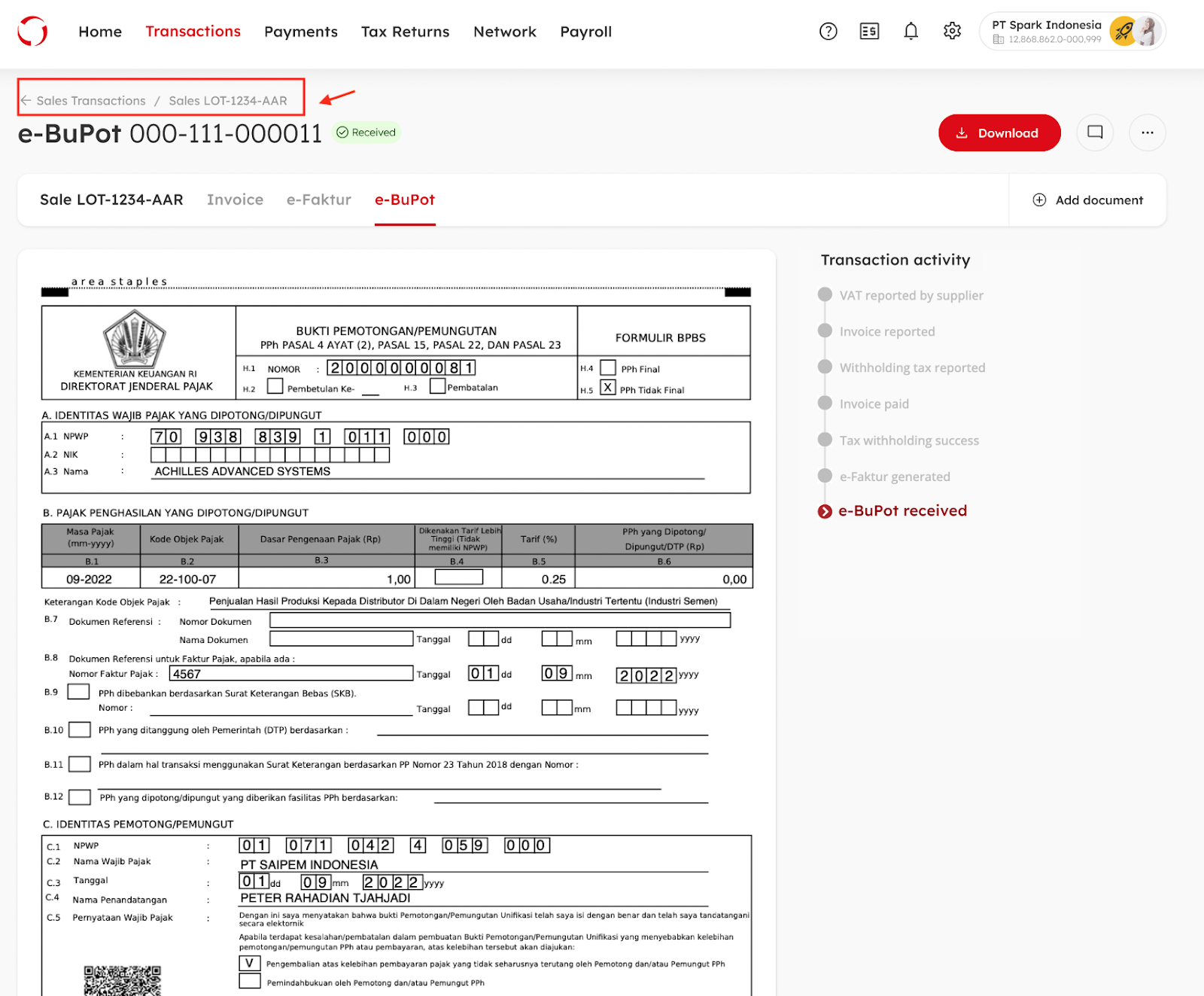
Task: Open the three-dot more options menu
Action: click(1147, 132)
